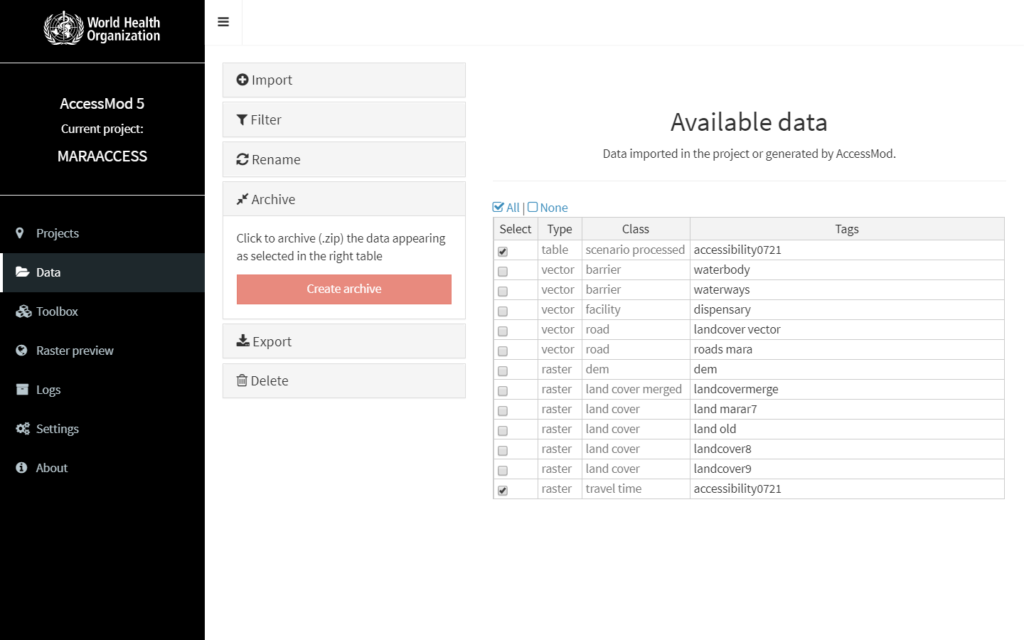This screenshot has height=640, width=1024.
Task: Click the Settings gears icon
Action: (x=22, y=429)
